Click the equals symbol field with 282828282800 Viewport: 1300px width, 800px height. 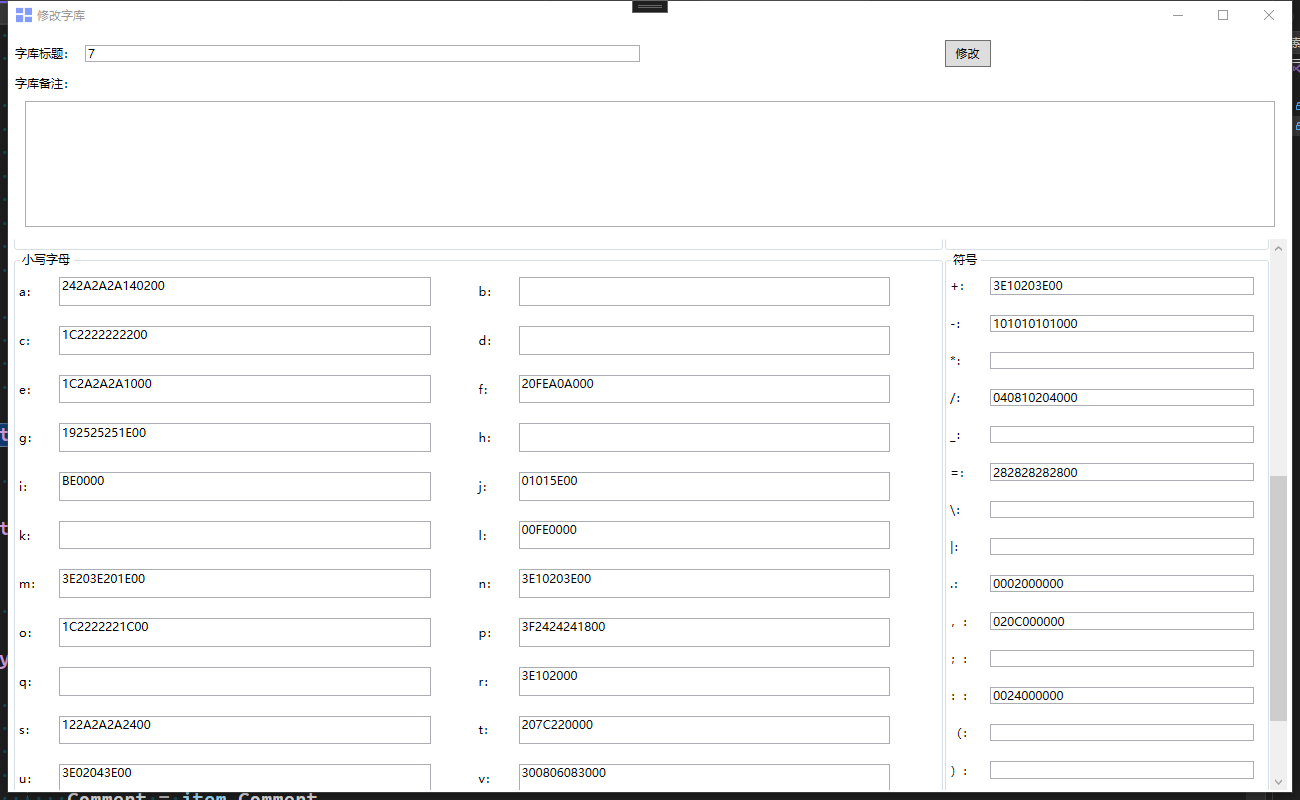1122,472
